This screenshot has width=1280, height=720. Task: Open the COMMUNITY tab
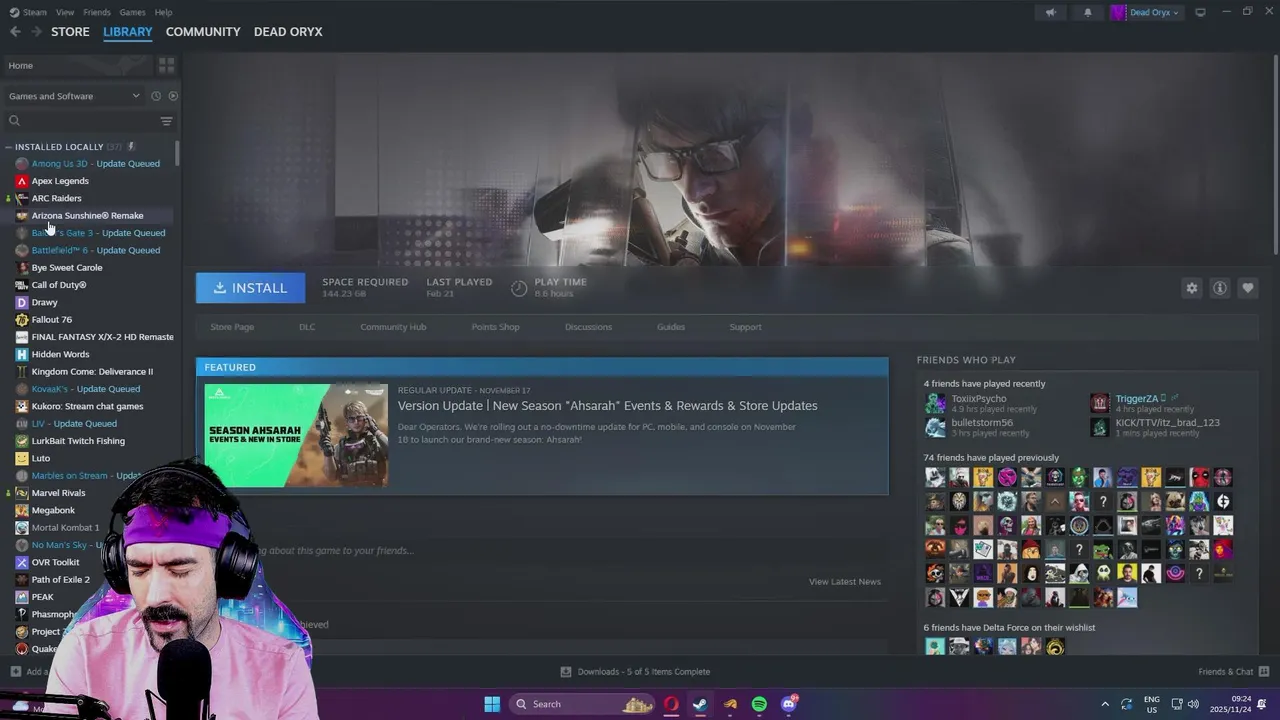(203, 32)
